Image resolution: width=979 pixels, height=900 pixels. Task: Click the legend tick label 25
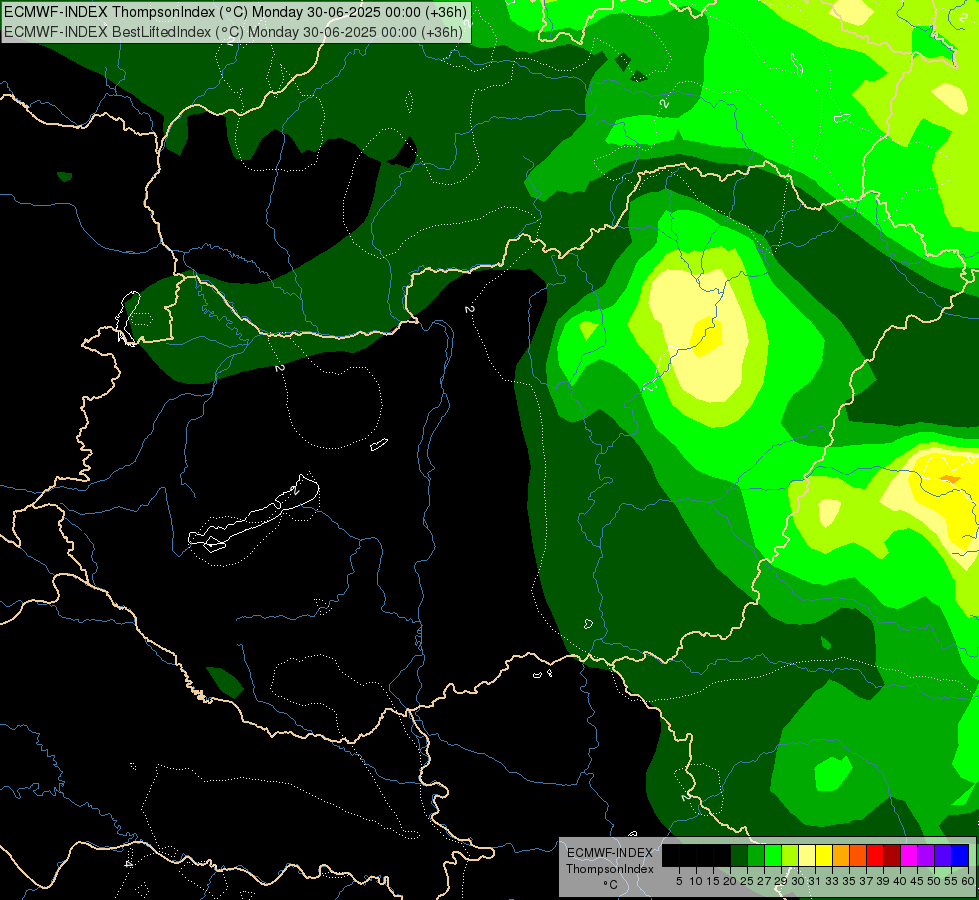pos(747,881)
